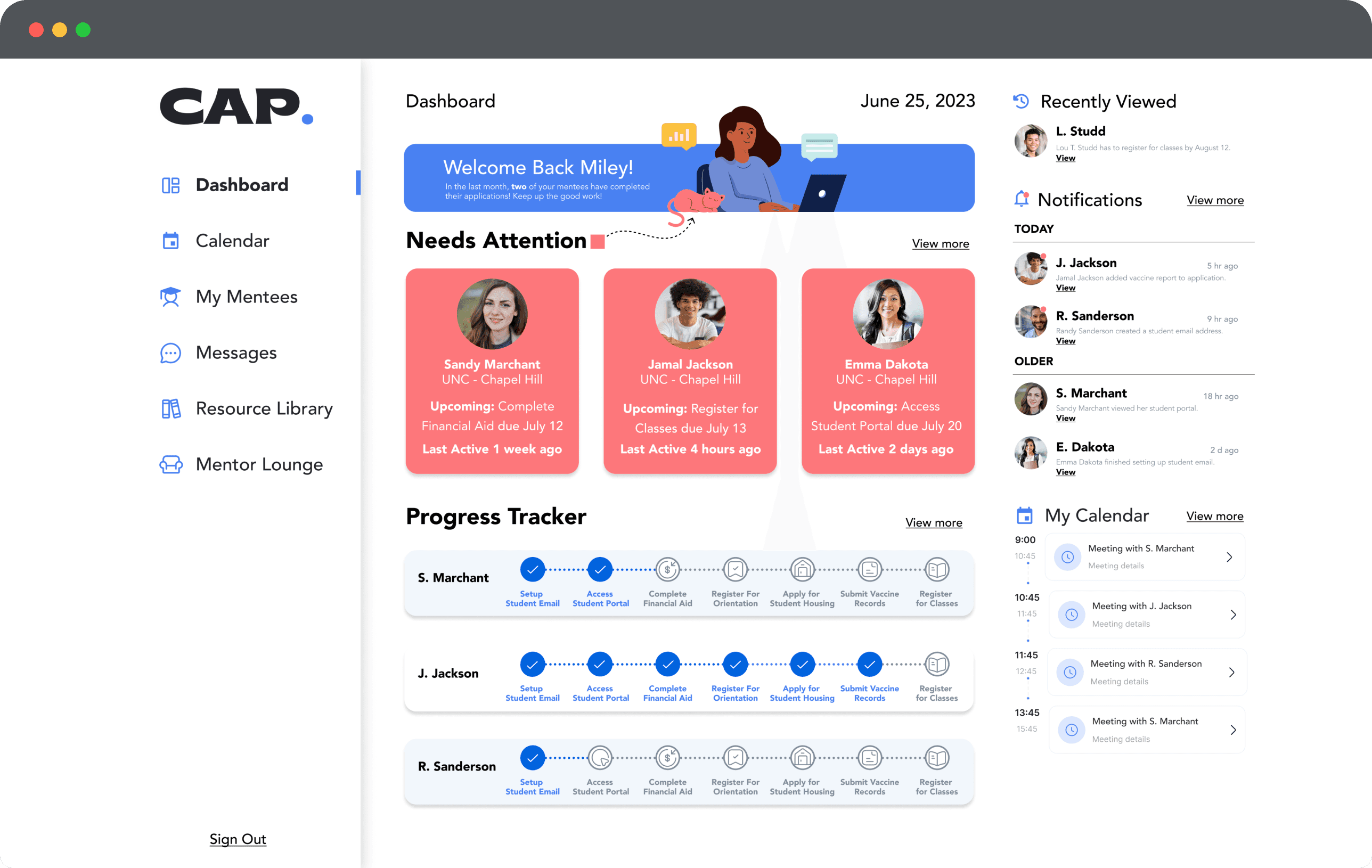Click the Recently Viewed history icon
This screenshot has height=868, width=1372.
(1021, 101)
